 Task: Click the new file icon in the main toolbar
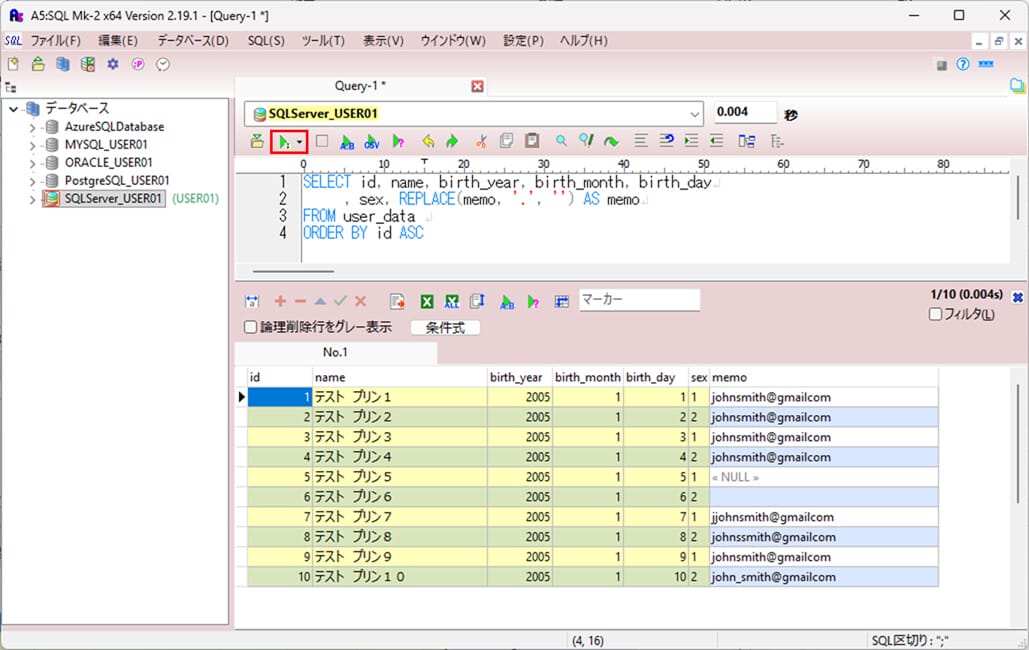13,64
